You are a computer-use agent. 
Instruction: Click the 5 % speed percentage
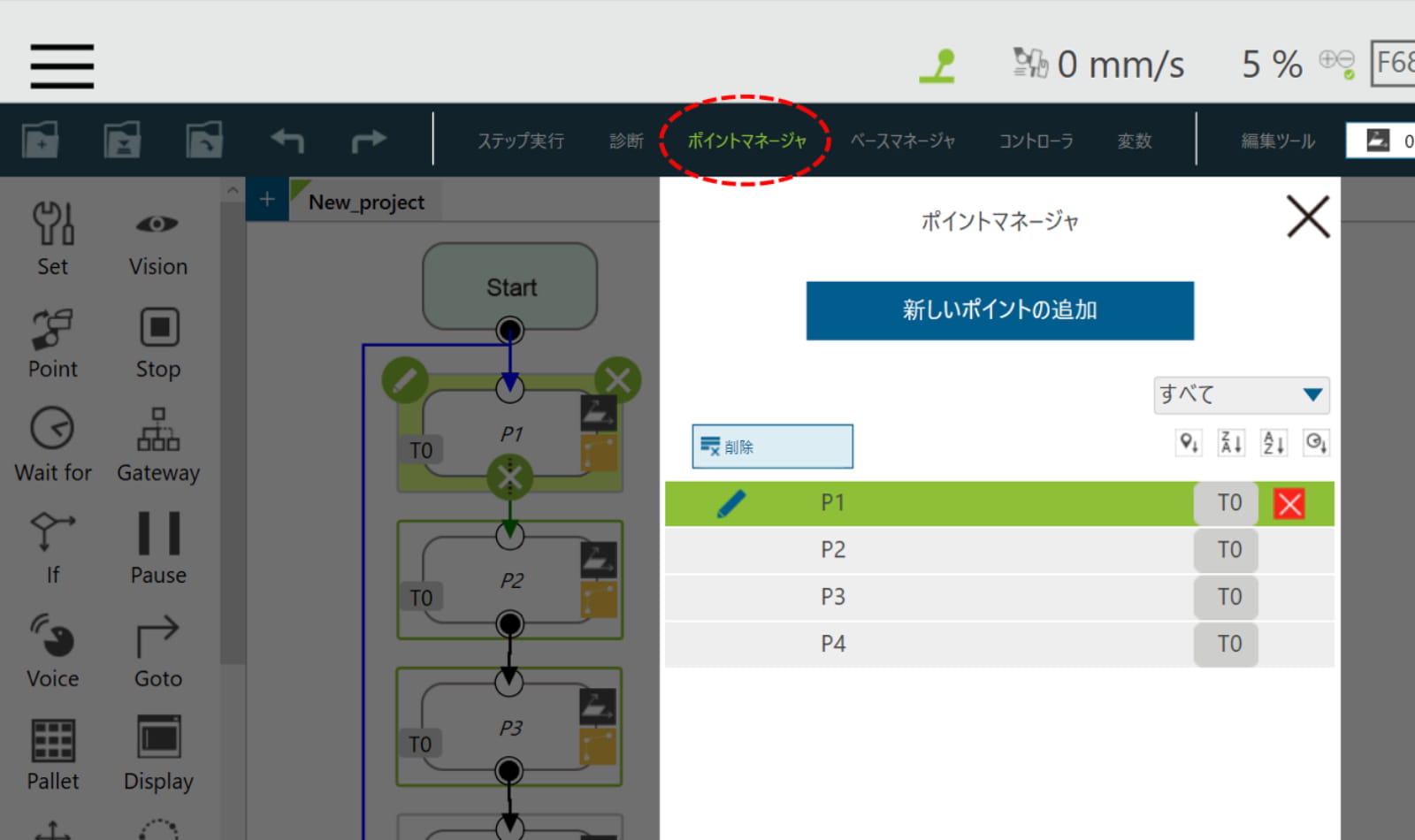1272,64
